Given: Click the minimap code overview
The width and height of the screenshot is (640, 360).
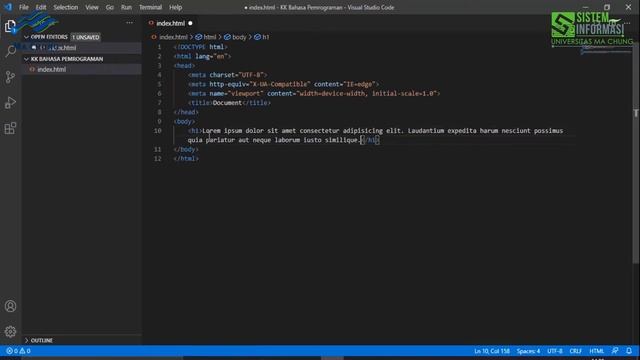Looking at the screenshot, I should coord(606,51).
